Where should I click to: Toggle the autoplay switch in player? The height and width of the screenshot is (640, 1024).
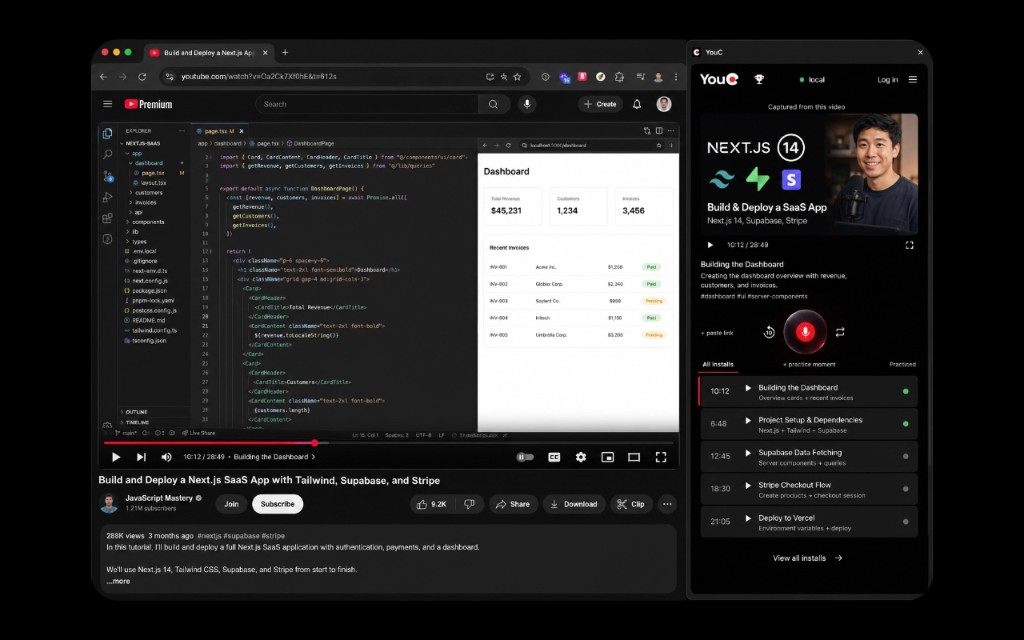coord(525,457)
